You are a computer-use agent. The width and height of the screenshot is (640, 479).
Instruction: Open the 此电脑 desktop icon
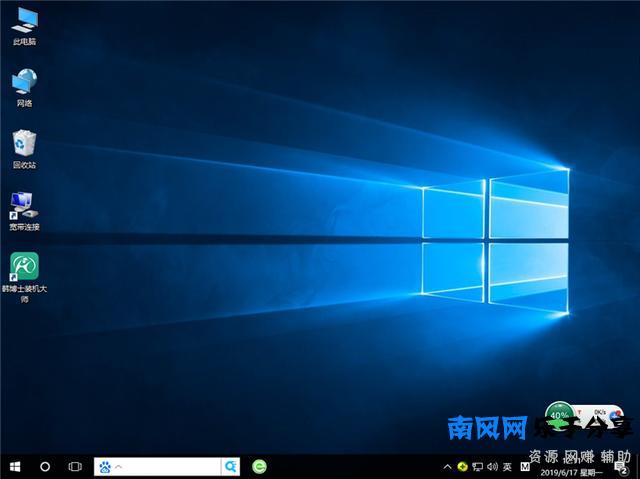pos(24,27)
